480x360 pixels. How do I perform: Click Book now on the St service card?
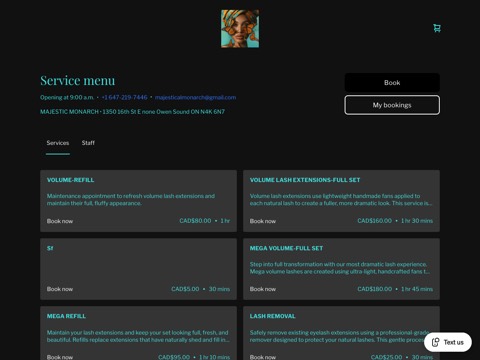[60, 289]
